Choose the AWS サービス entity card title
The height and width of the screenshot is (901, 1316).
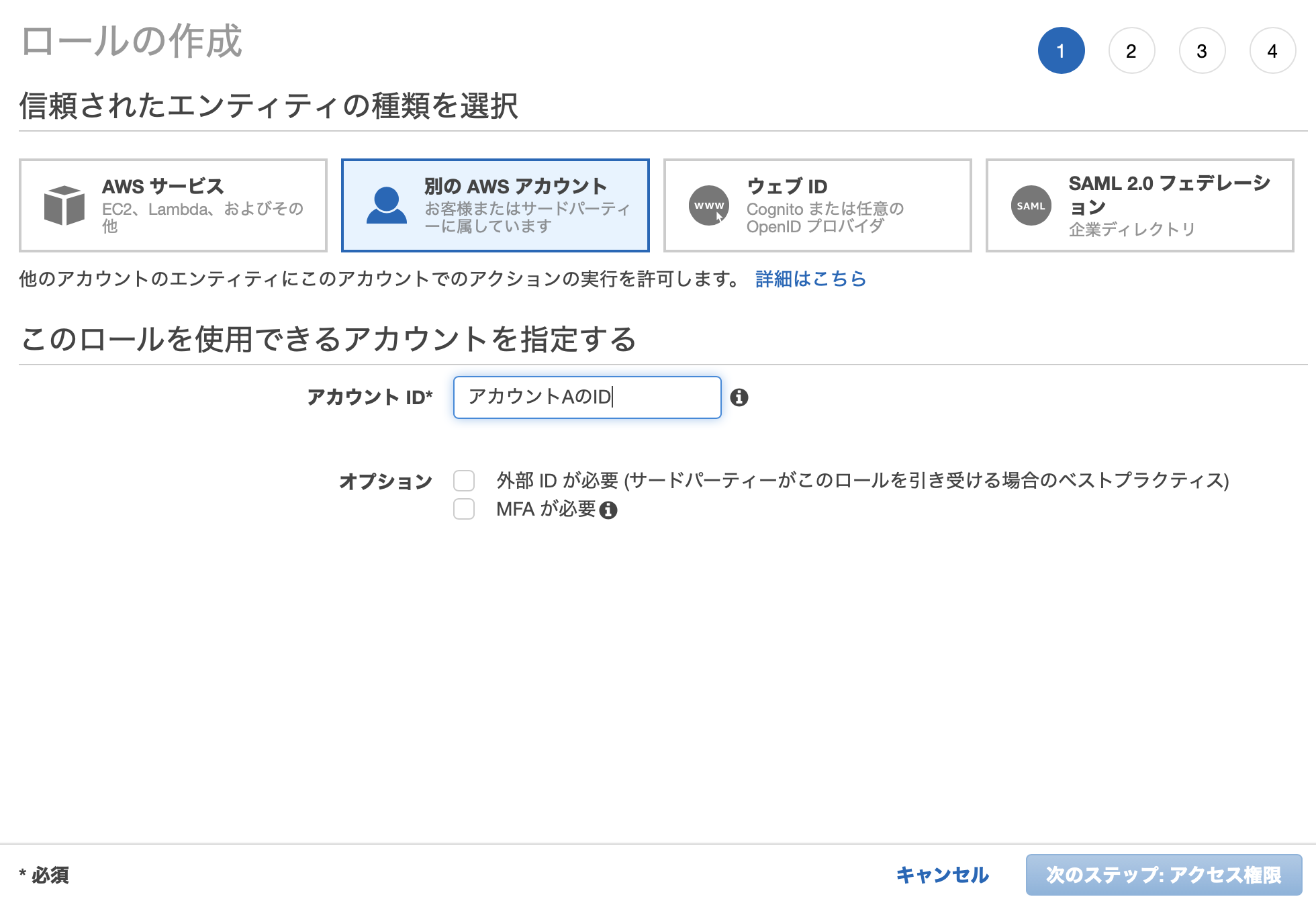tap(162, 186)
